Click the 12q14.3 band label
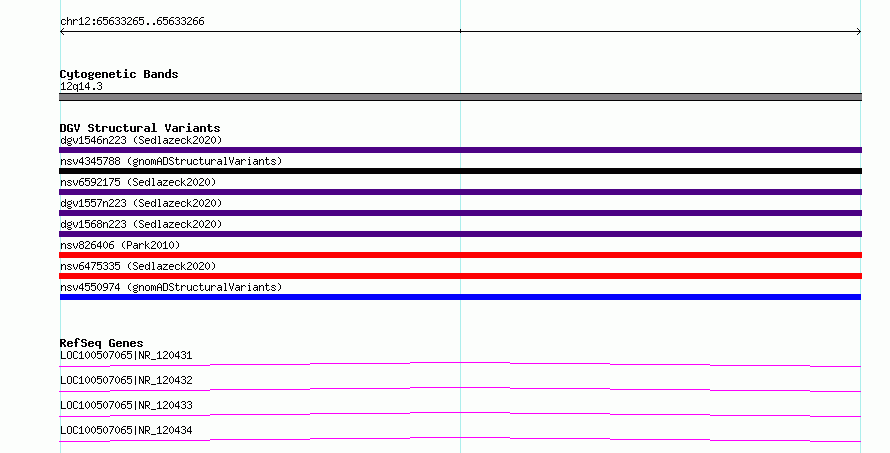This screenshot has height=453, width=890. (81, 86)
